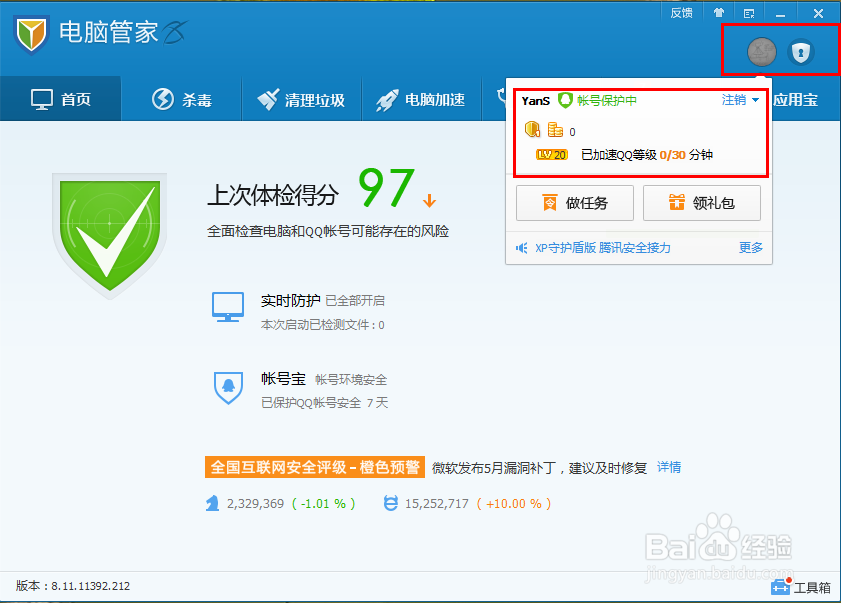Click the 做任务 button
841x603 pixels.
575,203
